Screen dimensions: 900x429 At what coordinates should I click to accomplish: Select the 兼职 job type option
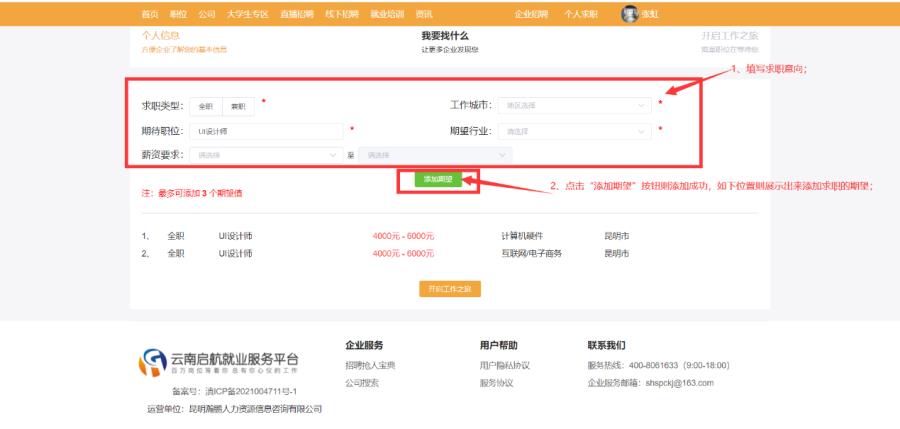coord(237,106)
